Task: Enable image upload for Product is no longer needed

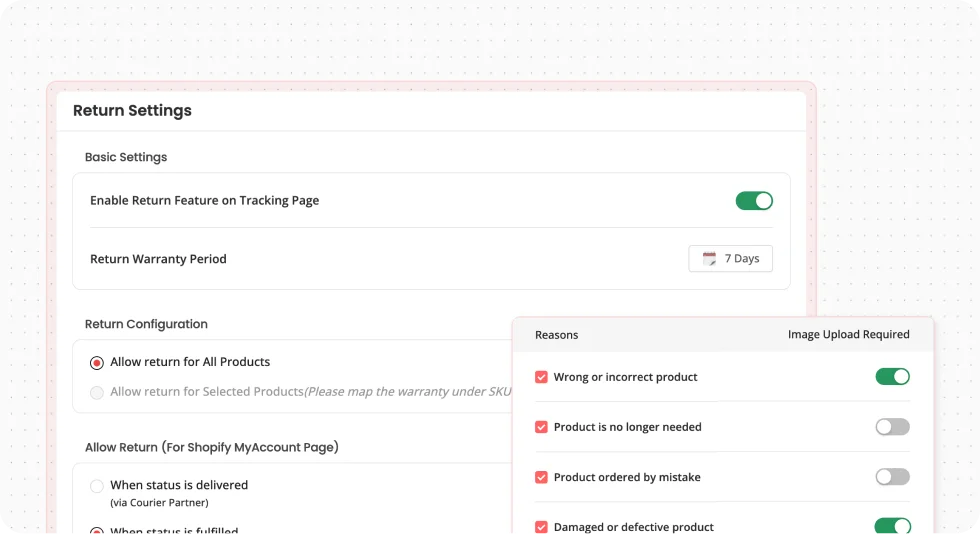Action: 892,427
